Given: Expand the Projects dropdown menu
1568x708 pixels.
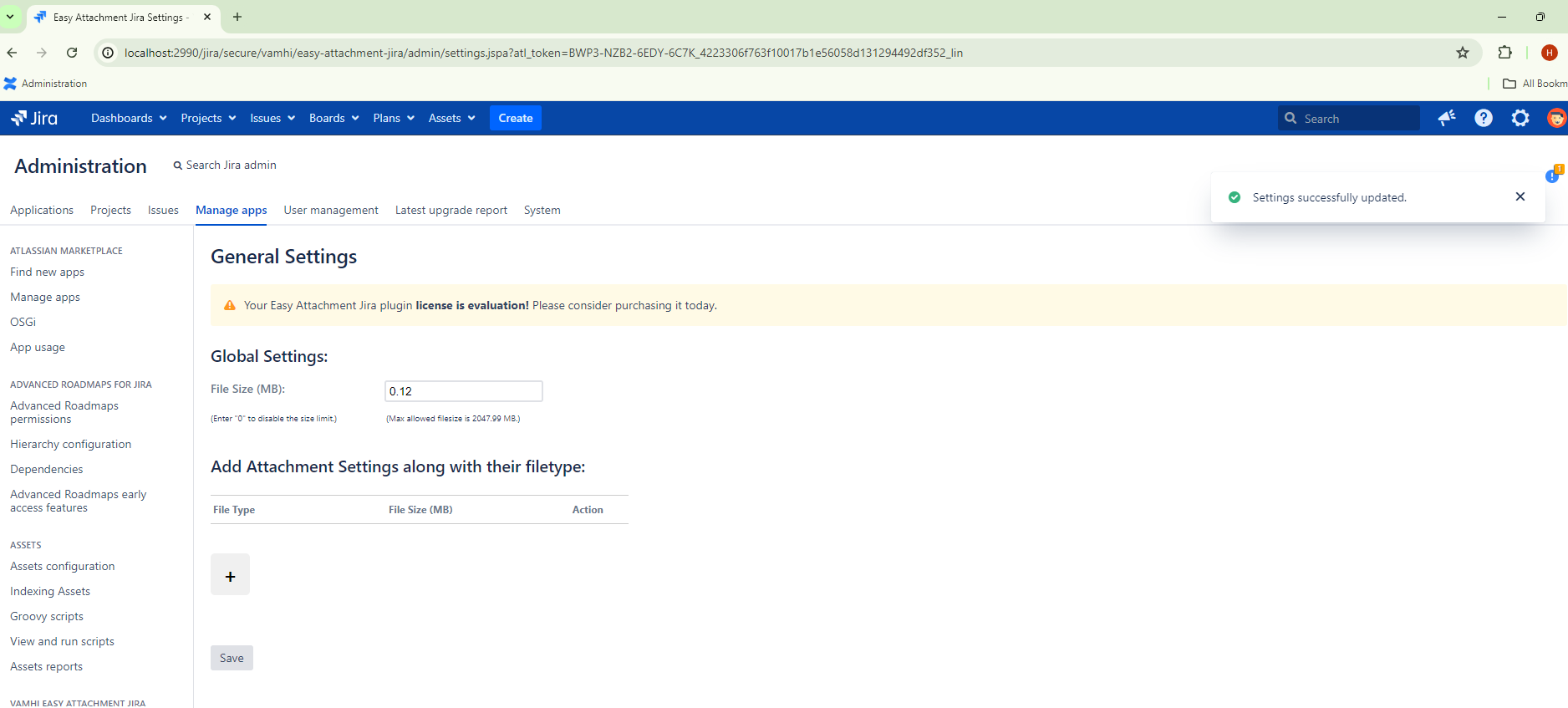Looking at the screenshot, I should click(208, 118).
